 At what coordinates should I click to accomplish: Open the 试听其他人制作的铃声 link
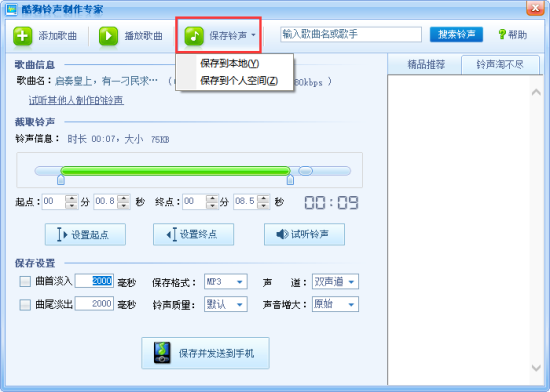(76, 101)
